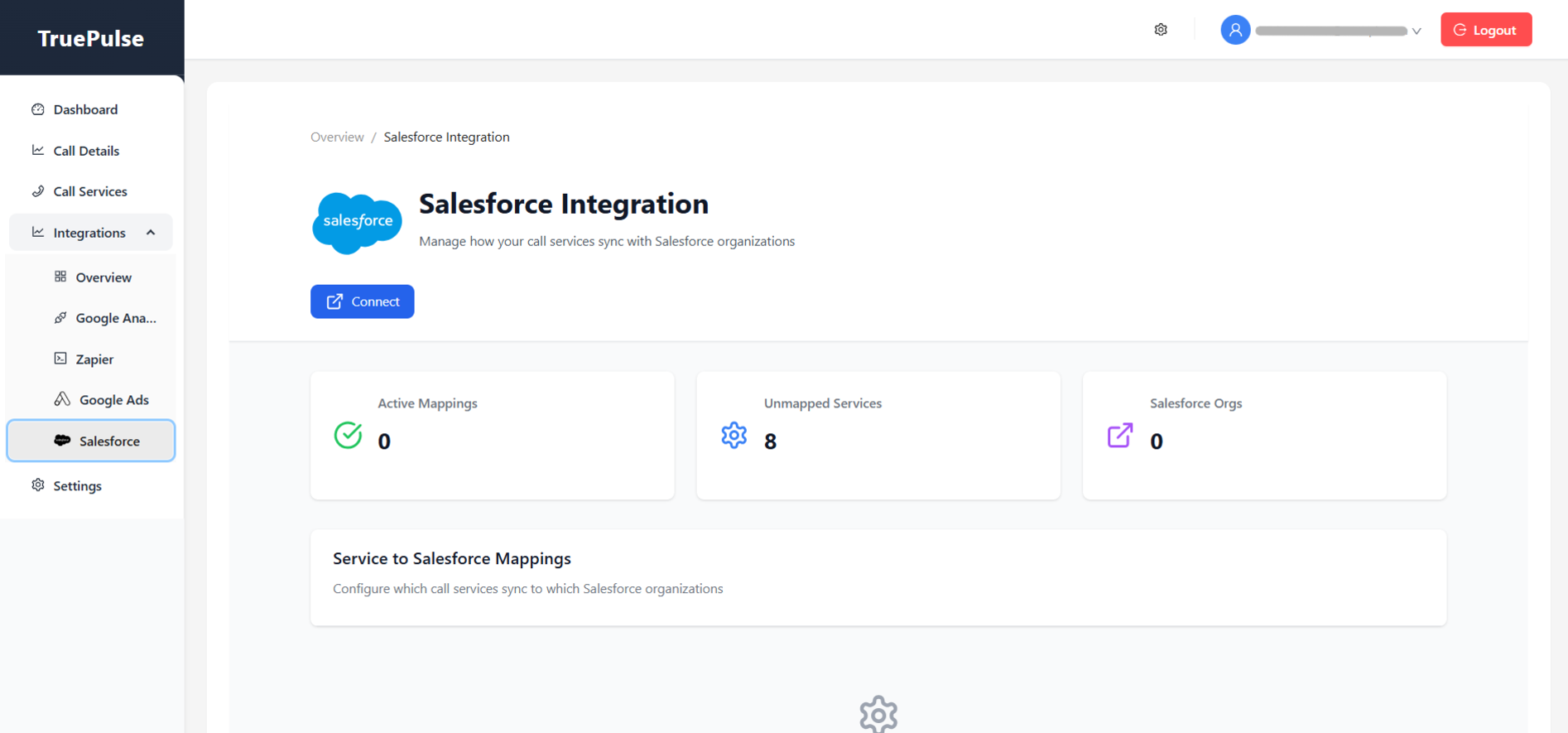Viewport: 1568px width, 733px height.
Task: Click the green Active Mappings checkmark icon
Action: click(348, 435)
